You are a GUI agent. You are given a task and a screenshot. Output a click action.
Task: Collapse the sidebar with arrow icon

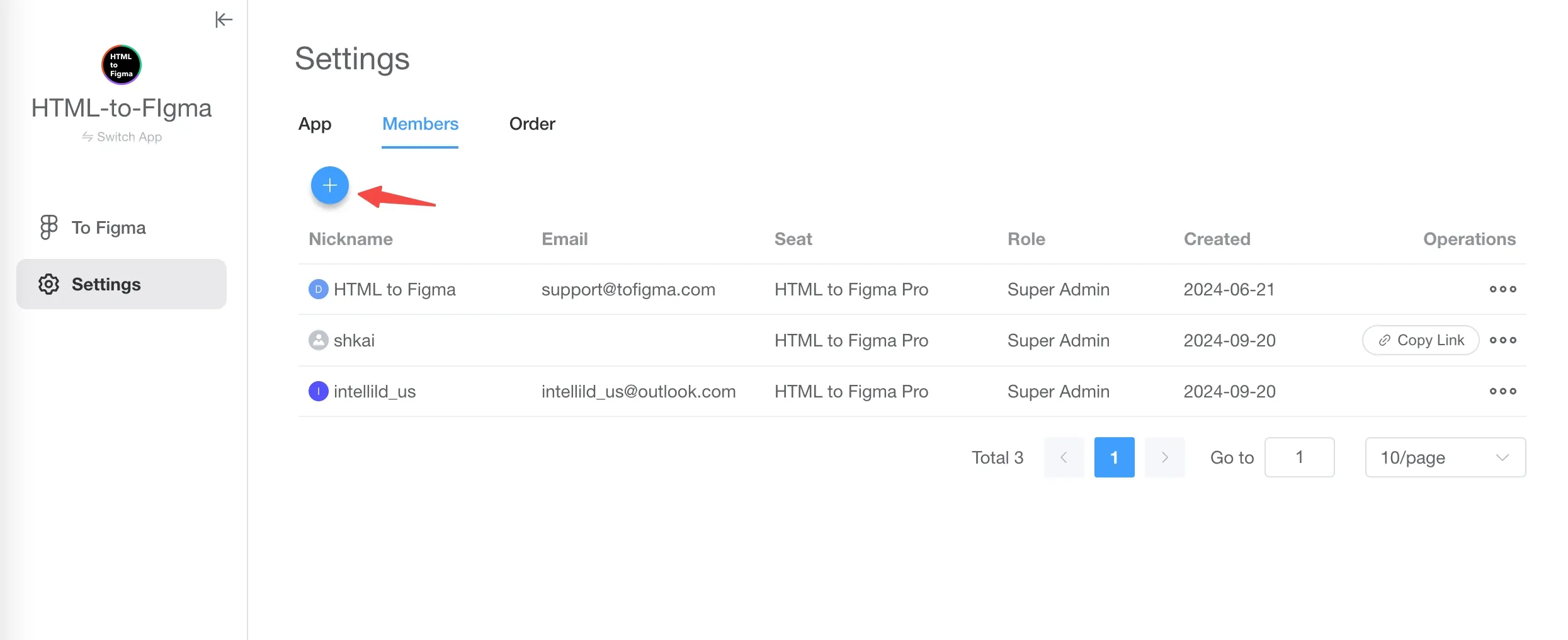[x=224, y=20]
